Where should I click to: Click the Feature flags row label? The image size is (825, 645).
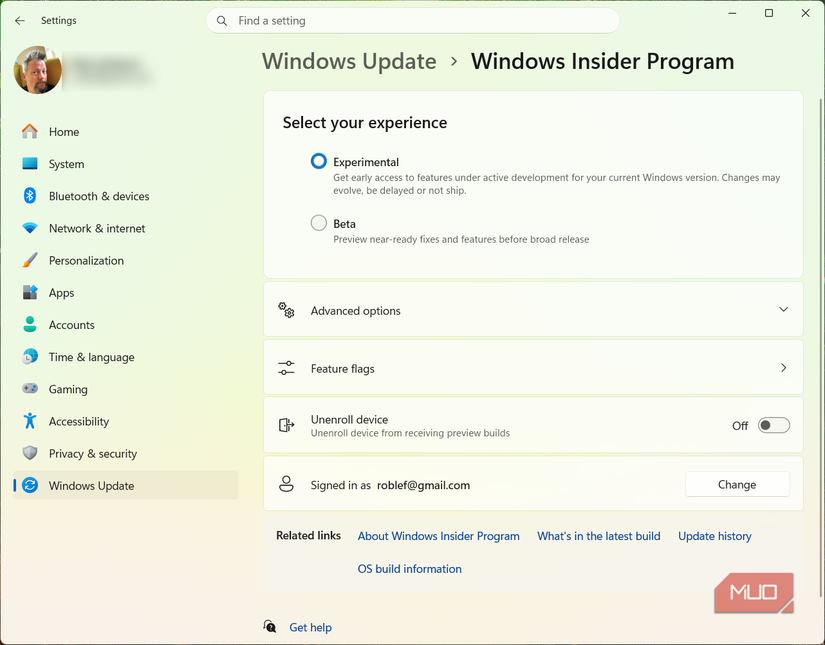(343, 368)
